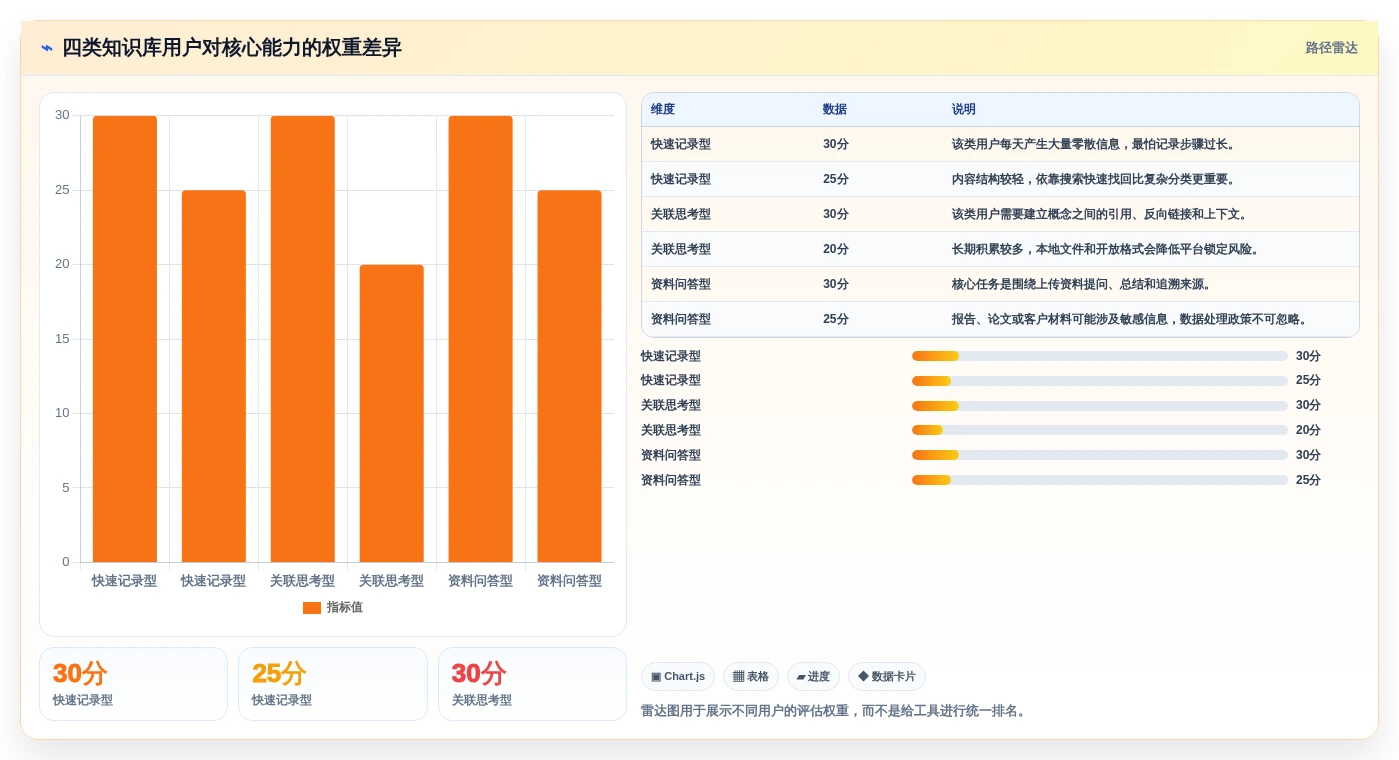Click the 说明 column header
This screenshot has height=760, width=1399.
pyautogui.click(x=964, y=110)
